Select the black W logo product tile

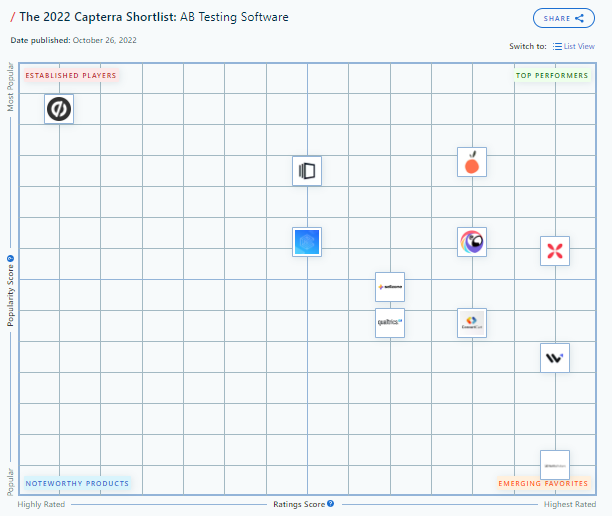pos(555,358)
